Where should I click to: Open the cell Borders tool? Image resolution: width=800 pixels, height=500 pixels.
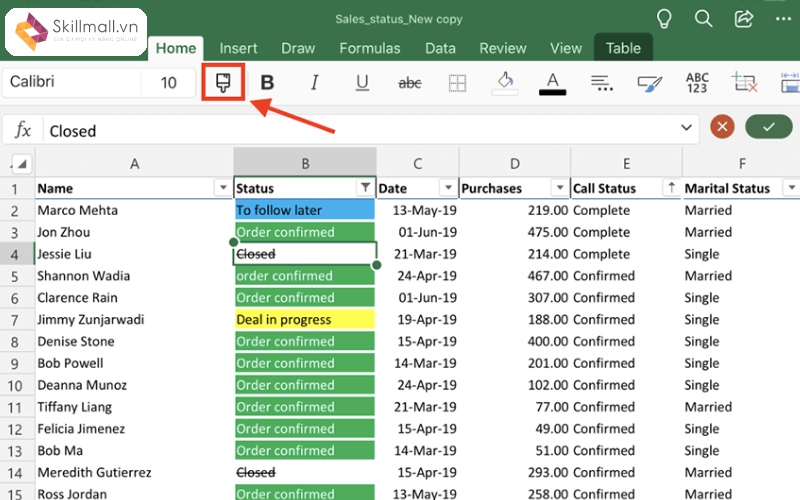tap(457, 83)
